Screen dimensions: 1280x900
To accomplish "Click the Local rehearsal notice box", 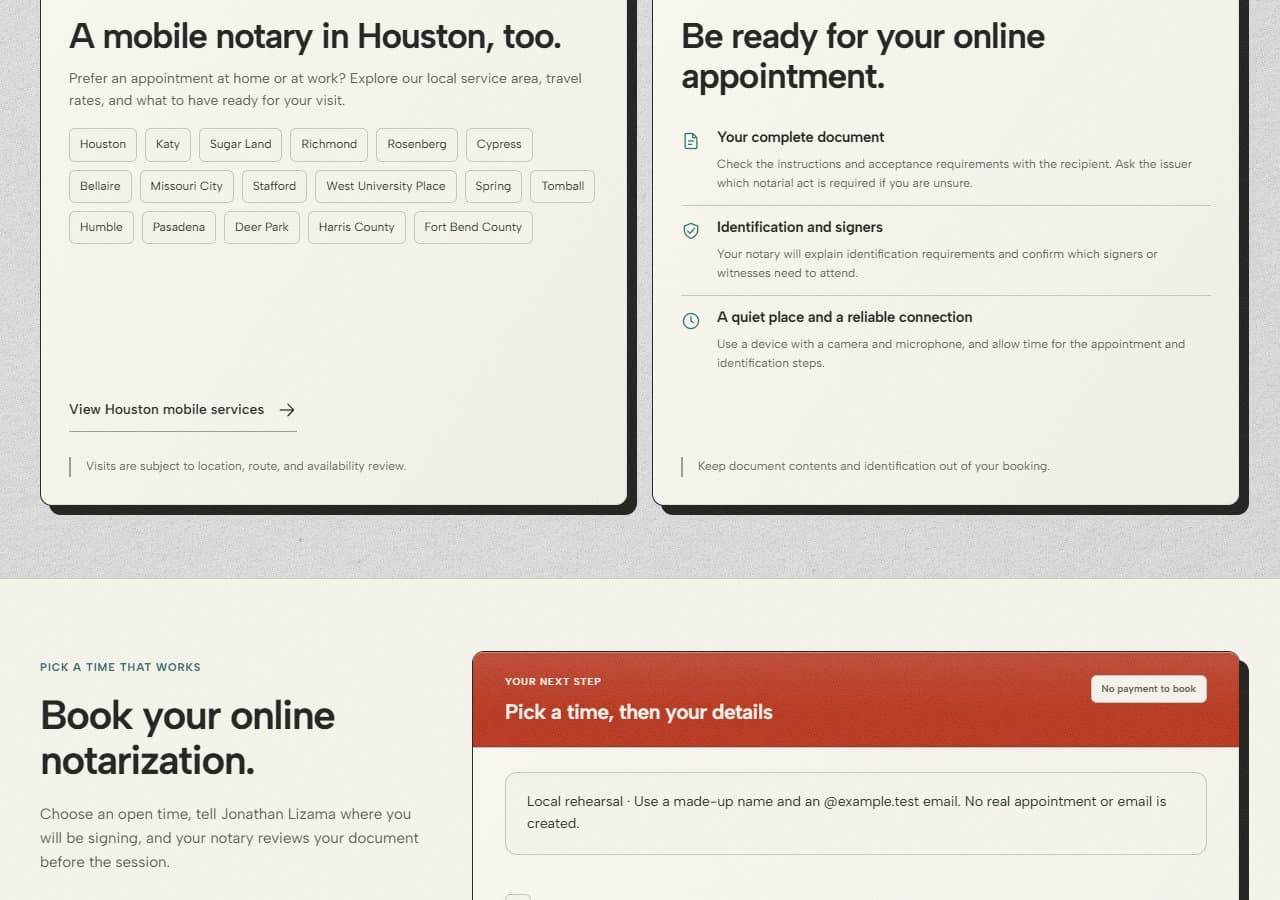I will click(x=856, y=813).
